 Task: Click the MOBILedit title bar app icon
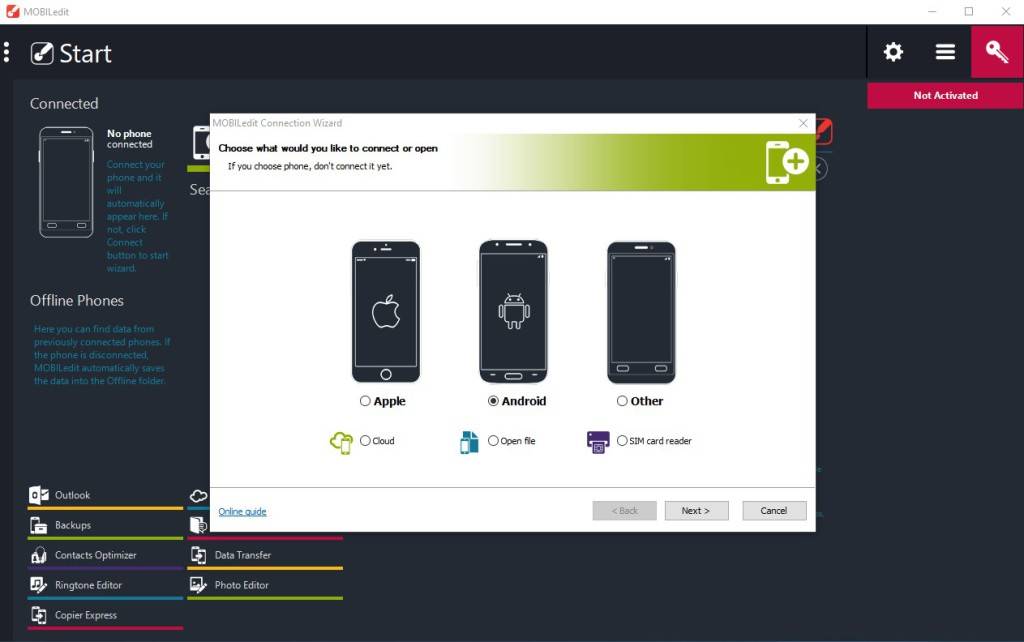tap(12, 11)
